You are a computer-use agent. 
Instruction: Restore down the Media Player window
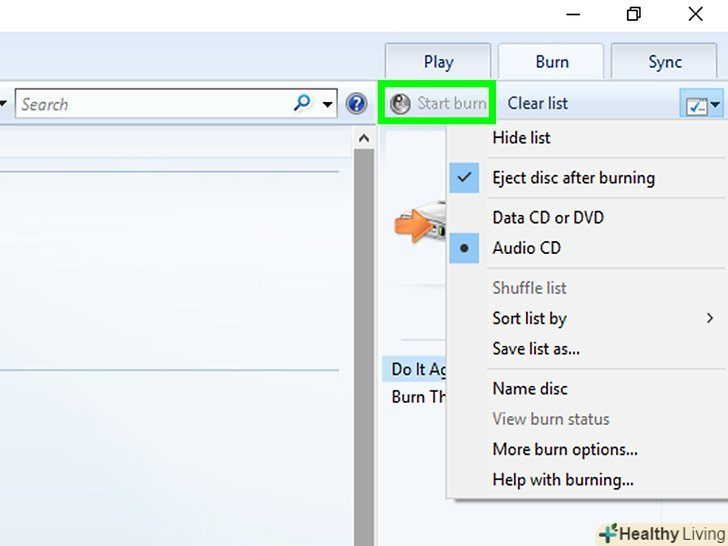pyautogui.click(x=634, y=14)
